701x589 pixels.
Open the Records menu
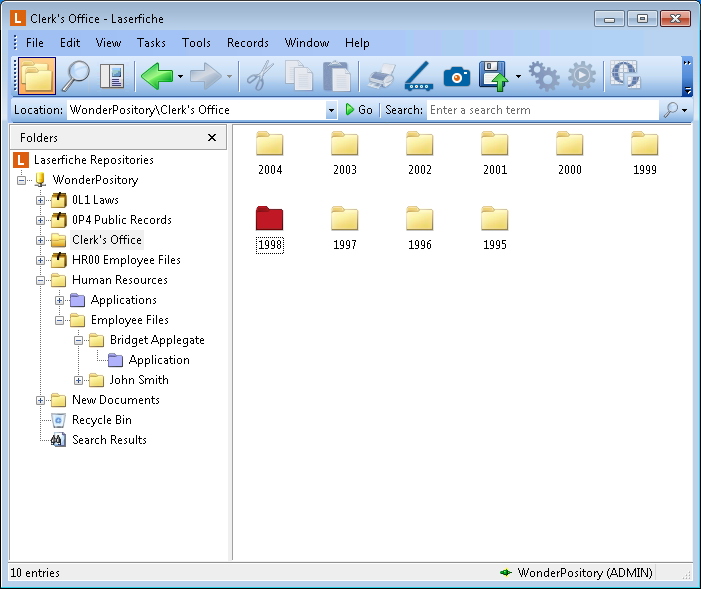(x=248, y=43)
